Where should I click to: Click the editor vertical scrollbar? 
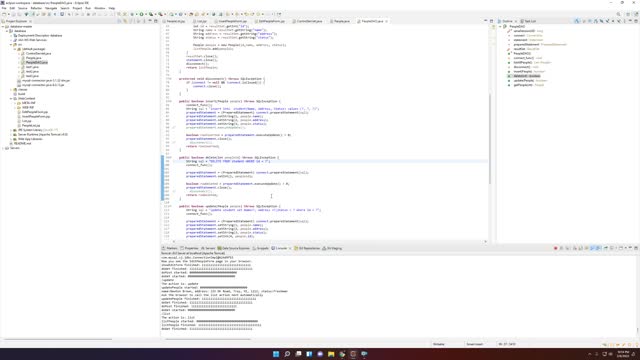click(x=490, y=139)
